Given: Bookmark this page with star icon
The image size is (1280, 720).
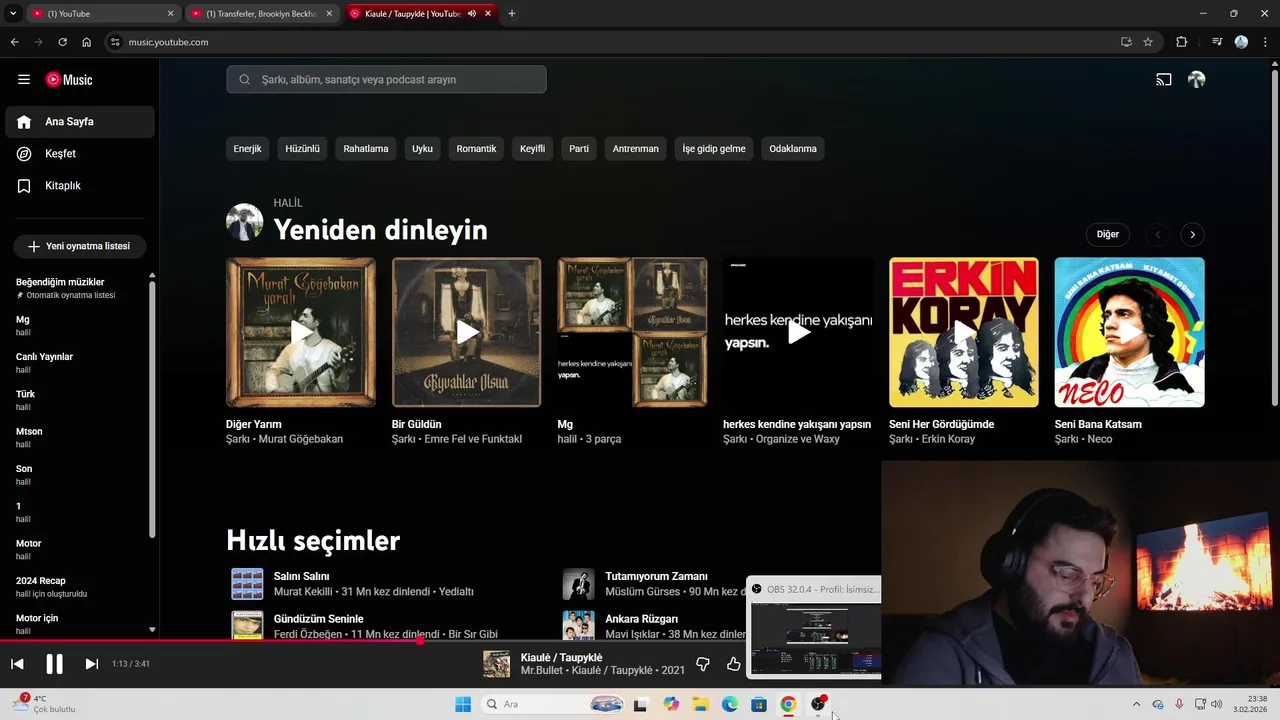Looking at the screenshot, I should (x=1148, y=42).
